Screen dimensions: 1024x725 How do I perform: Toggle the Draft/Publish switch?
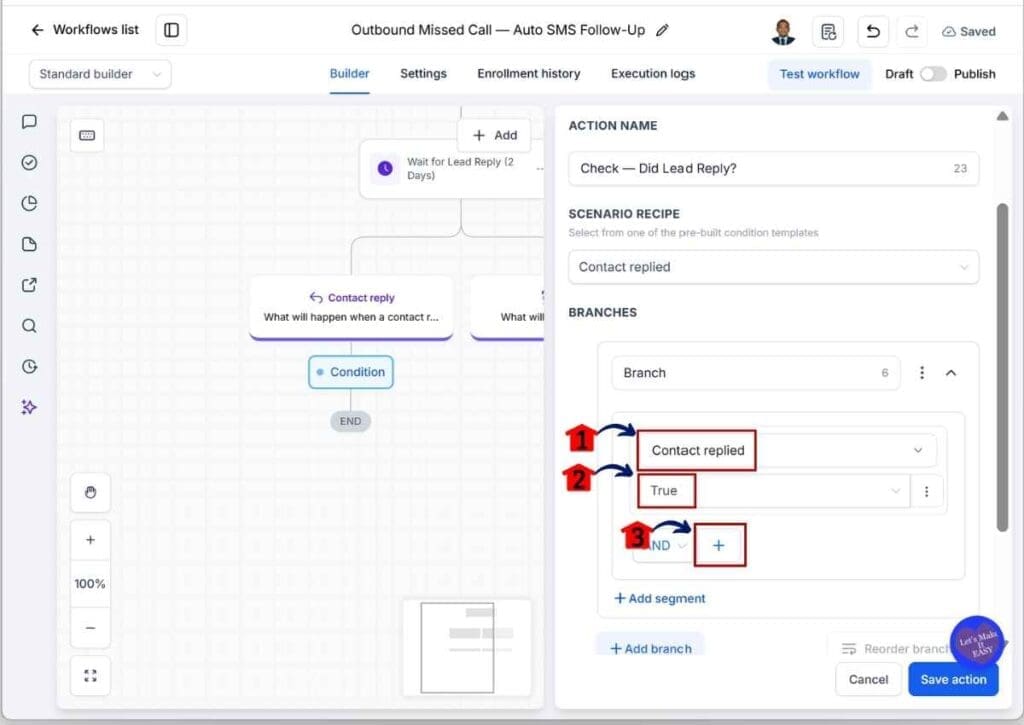point(933,74)
